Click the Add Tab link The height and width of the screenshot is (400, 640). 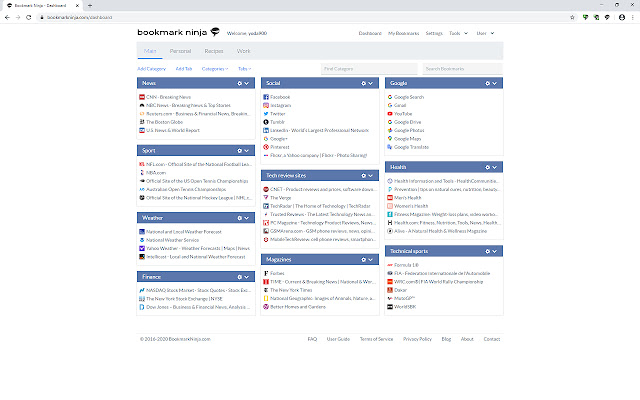pyautogui.click(x=184, y=69)
